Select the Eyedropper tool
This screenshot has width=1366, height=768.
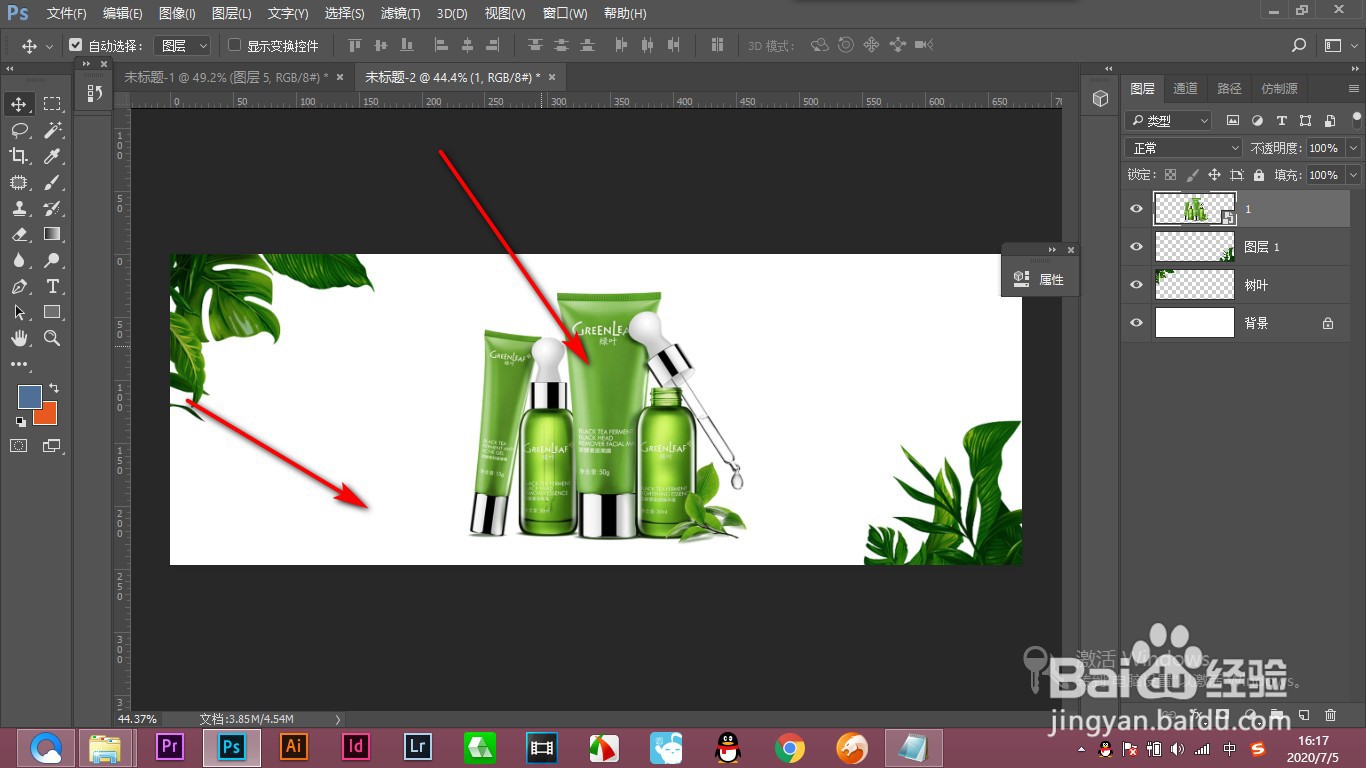point(52,156)
